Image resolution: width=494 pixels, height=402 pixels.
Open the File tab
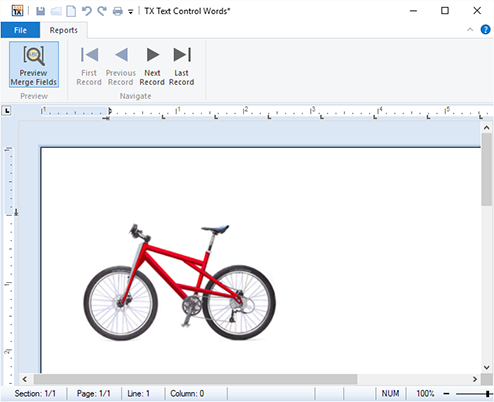click(x=20, y=30)
